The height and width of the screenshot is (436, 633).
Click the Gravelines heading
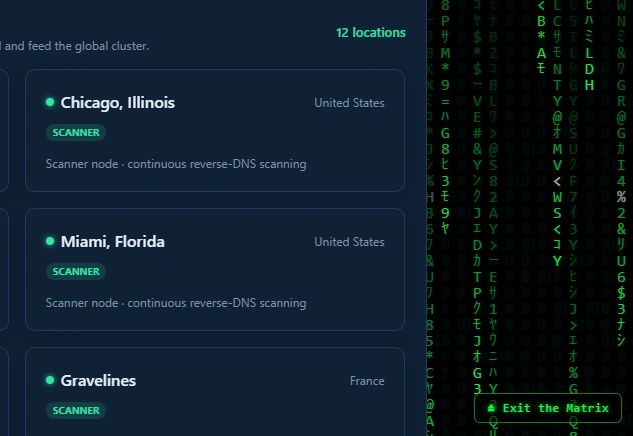pyautogui.click(x=98, y=380)
